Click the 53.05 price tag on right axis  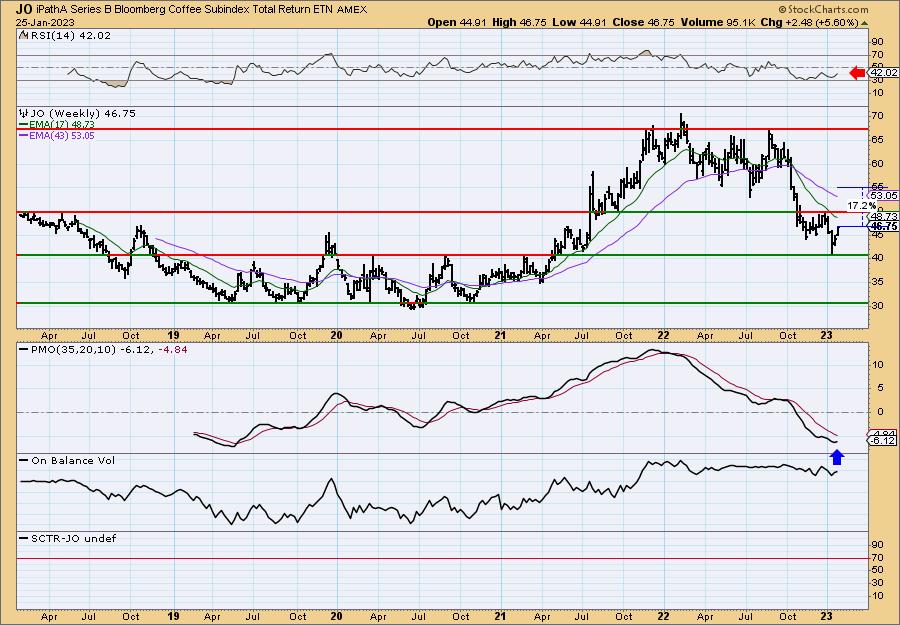coord(883,196)
